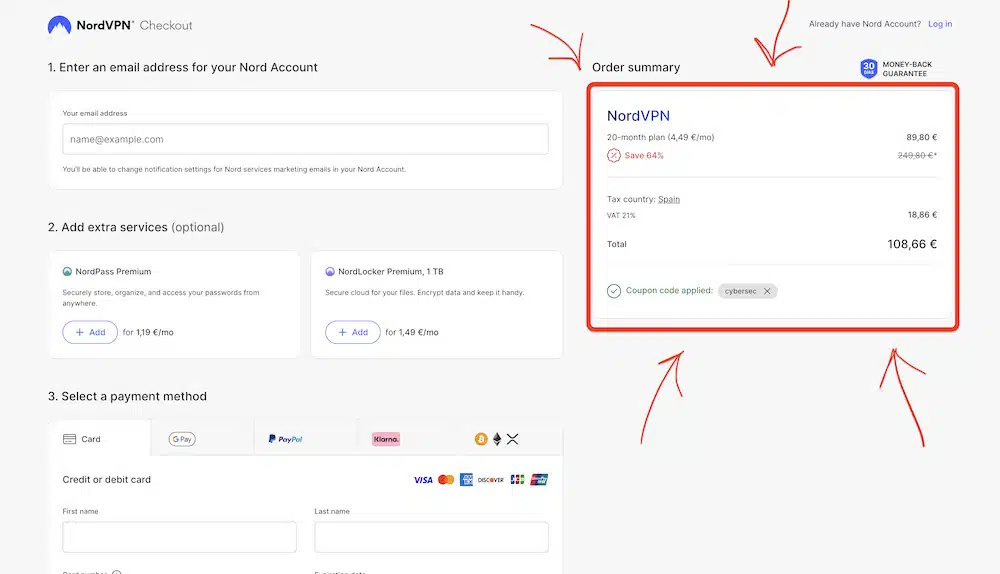The width and height of the screenshot is (1000, 574).
Task: Focus the Last name field
Action: (x=431, y=537)
